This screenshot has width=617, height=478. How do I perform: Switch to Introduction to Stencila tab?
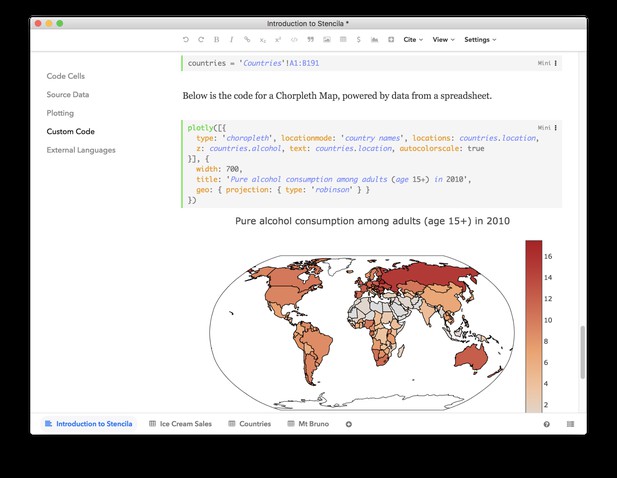click(89, 424)
